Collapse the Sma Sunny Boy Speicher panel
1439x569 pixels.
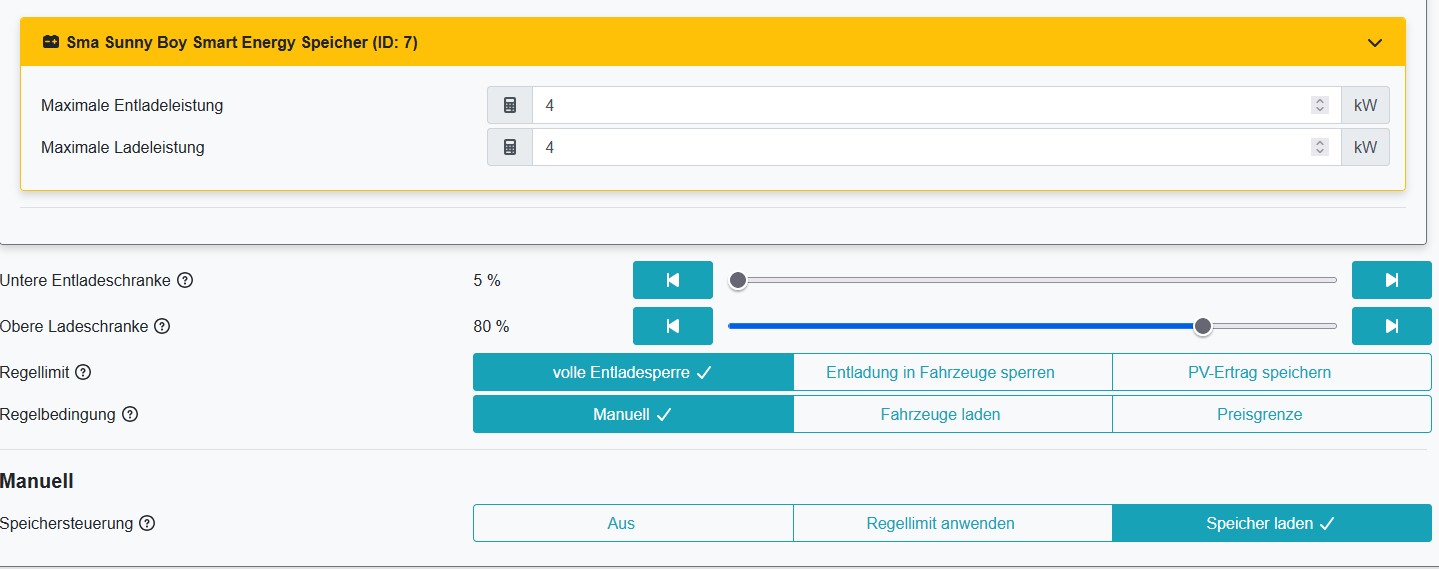1375,42
